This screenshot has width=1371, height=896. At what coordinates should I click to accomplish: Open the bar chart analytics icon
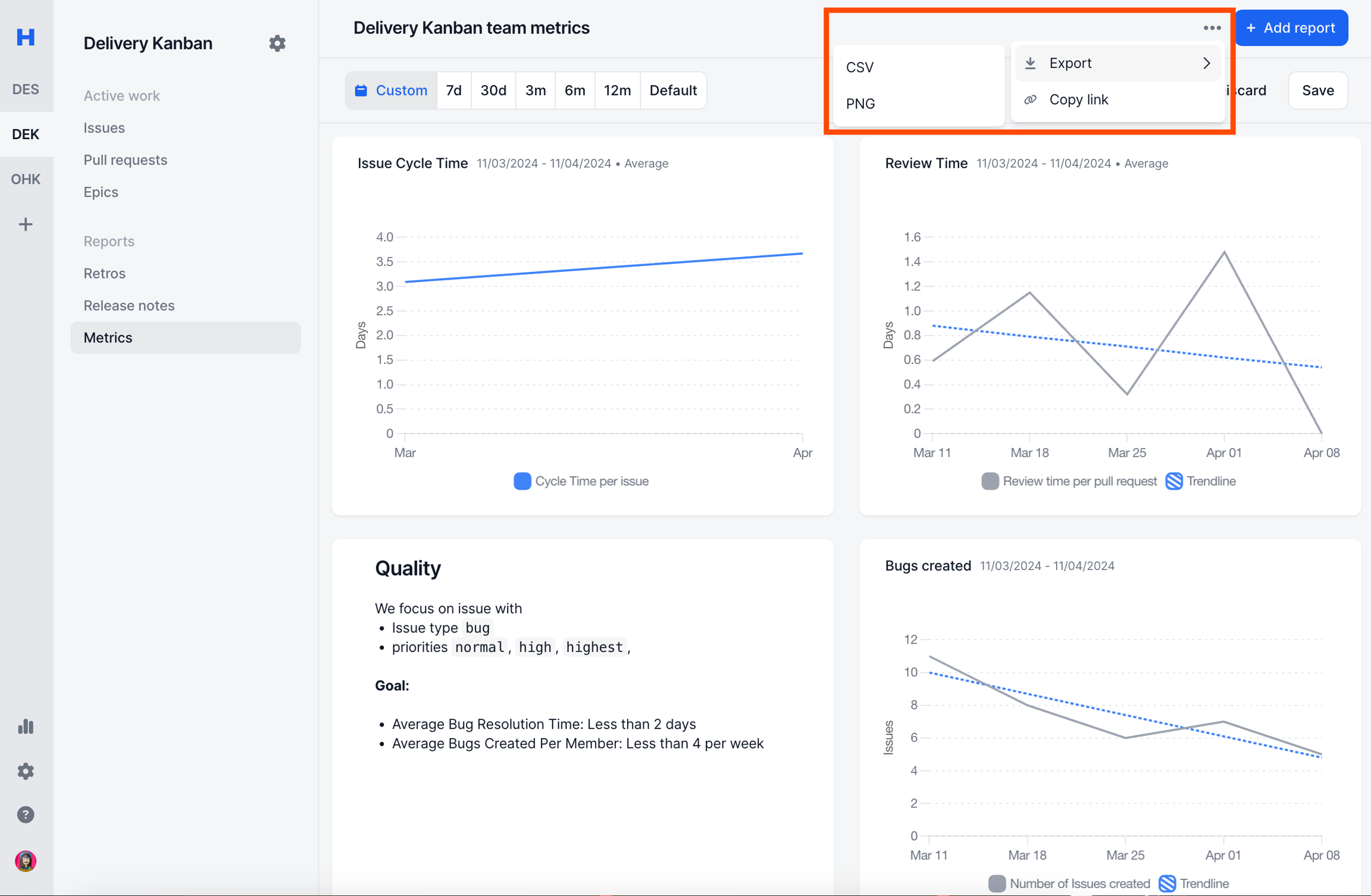26,726
